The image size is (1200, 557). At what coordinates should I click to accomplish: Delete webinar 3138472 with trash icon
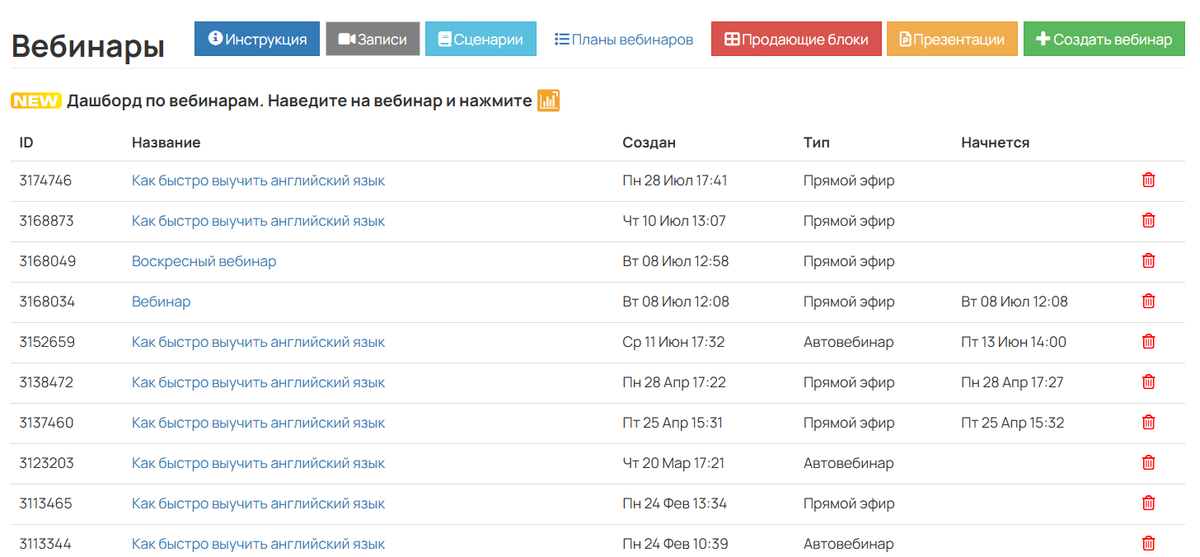tap(1148, 382)
